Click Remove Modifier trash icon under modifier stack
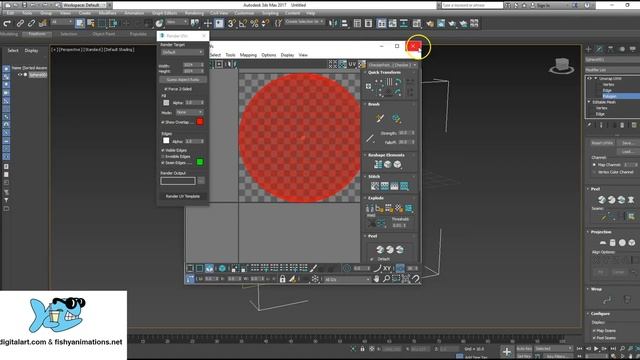 (x=622, y=125)
